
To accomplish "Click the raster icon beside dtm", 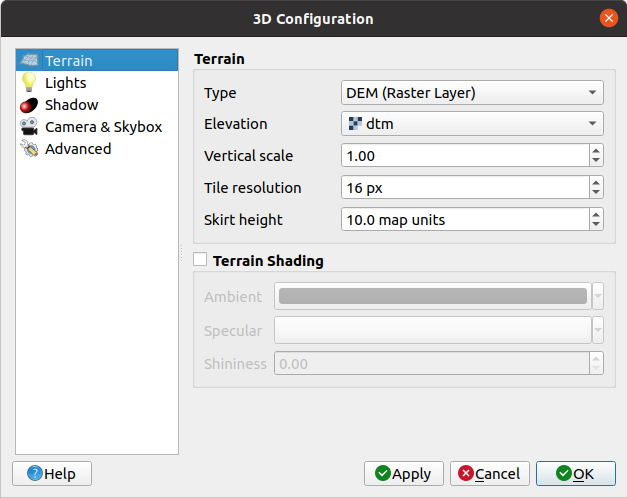I will click(355, 125).
